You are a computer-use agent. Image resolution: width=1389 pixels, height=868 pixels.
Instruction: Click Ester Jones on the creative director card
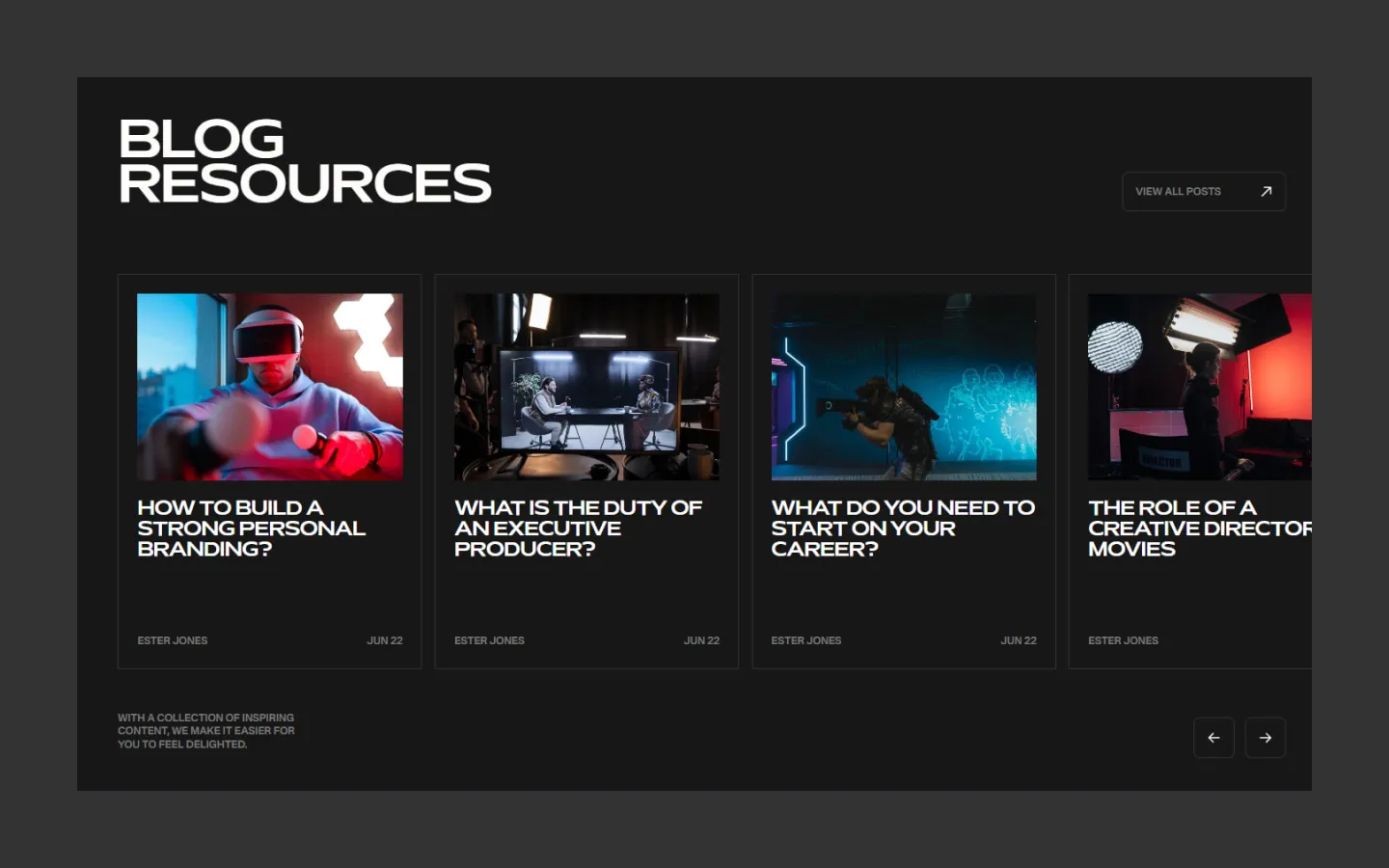point(1123,640)
